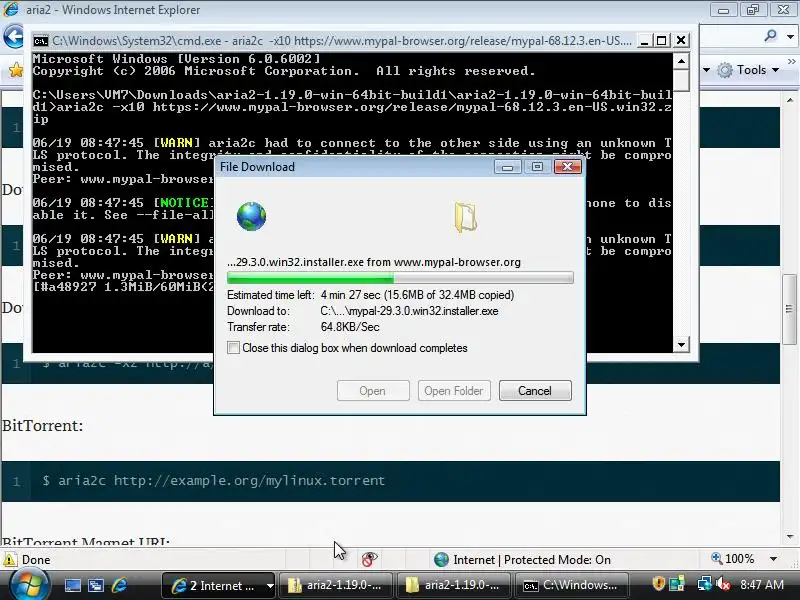Viewport: 800px width, 600px height.
Task: Launch Internet Explorer from the quick launch bar
Action: (x=119, y=585)
